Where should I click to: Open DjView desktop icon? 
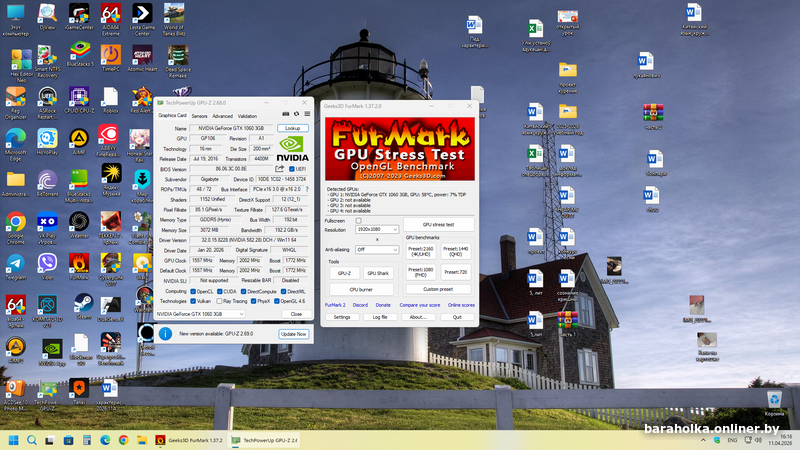47,16
